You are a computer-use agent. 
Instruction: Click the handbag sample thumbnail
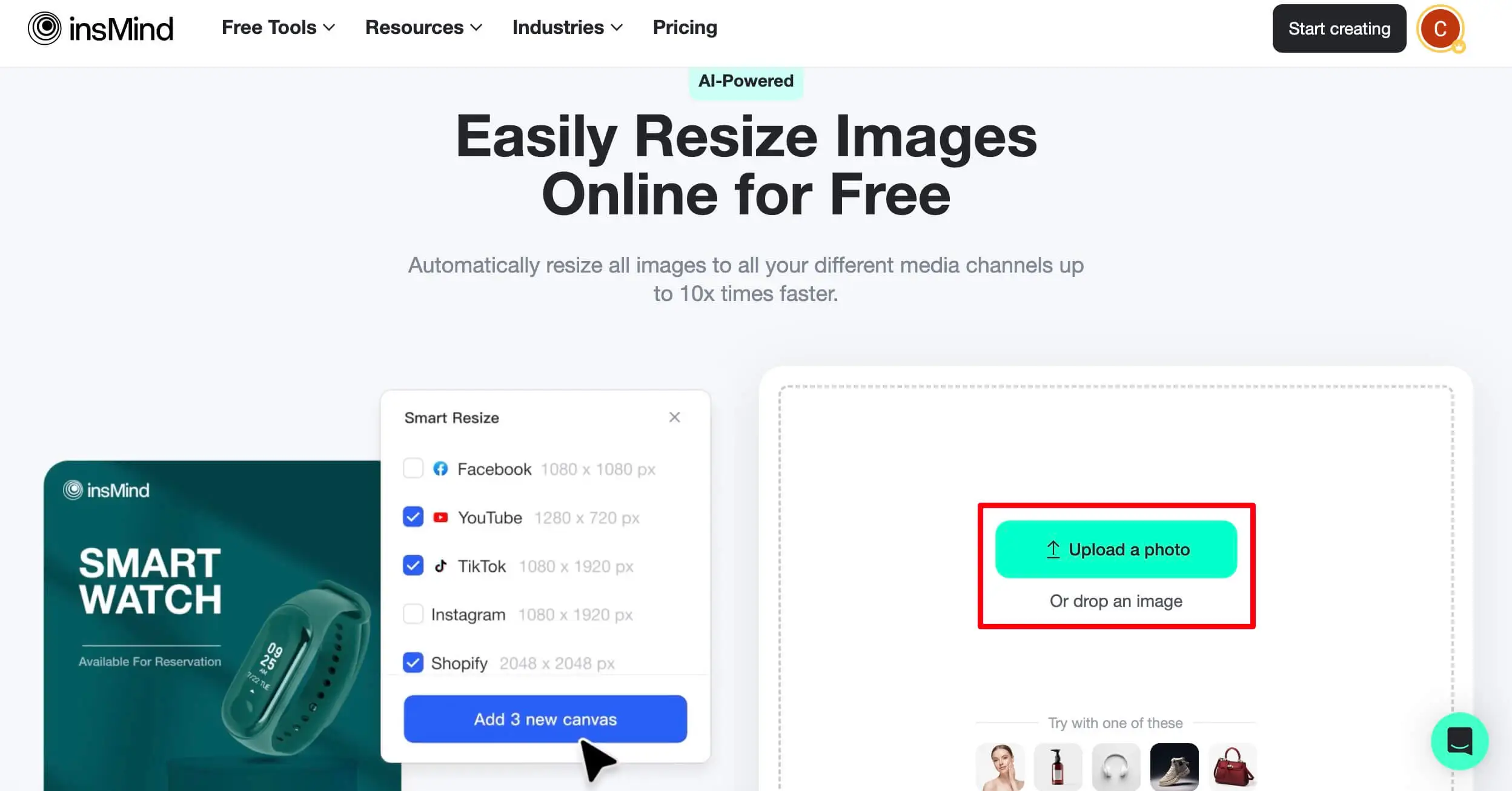pyautogui.click(x=1232, y=765)
